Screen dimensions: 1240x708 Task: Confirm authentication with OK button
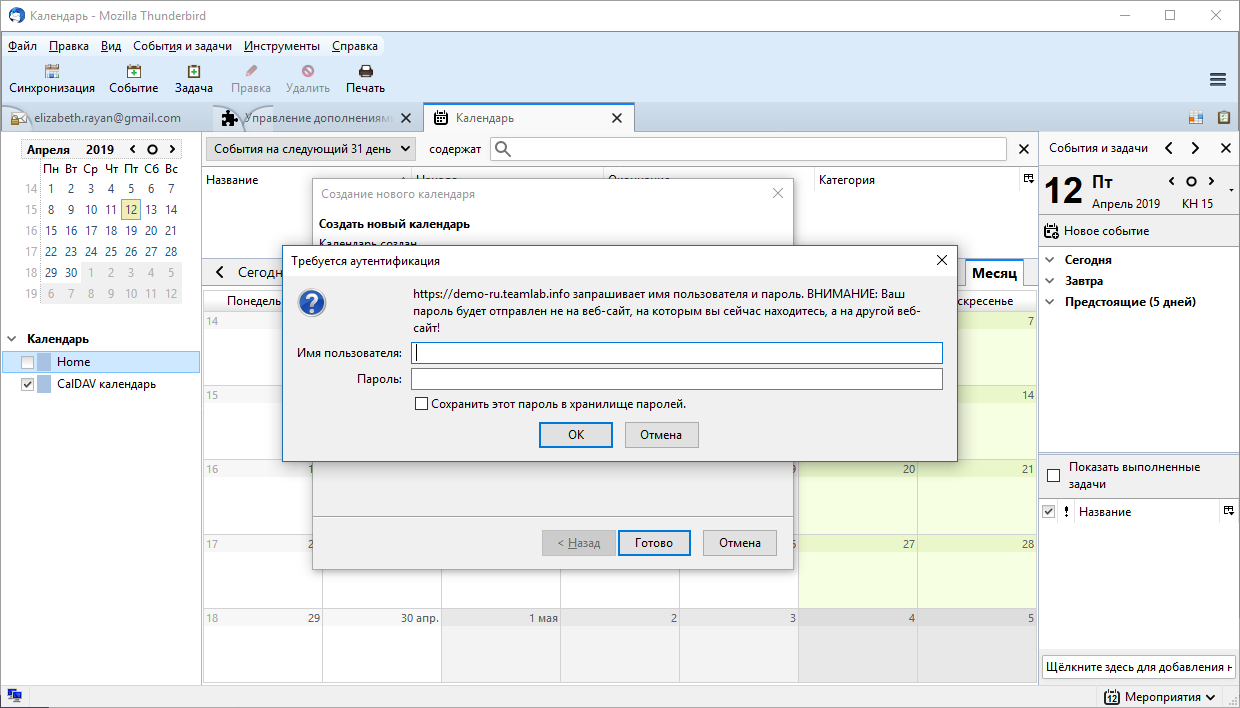[576, 435]
